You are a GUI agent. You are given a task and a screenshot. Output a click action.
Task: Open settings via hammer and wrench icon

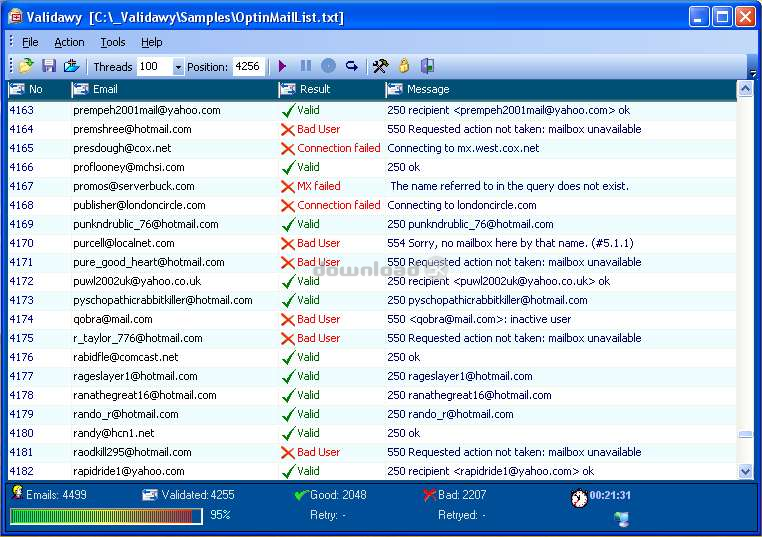(x=381, y=67)
